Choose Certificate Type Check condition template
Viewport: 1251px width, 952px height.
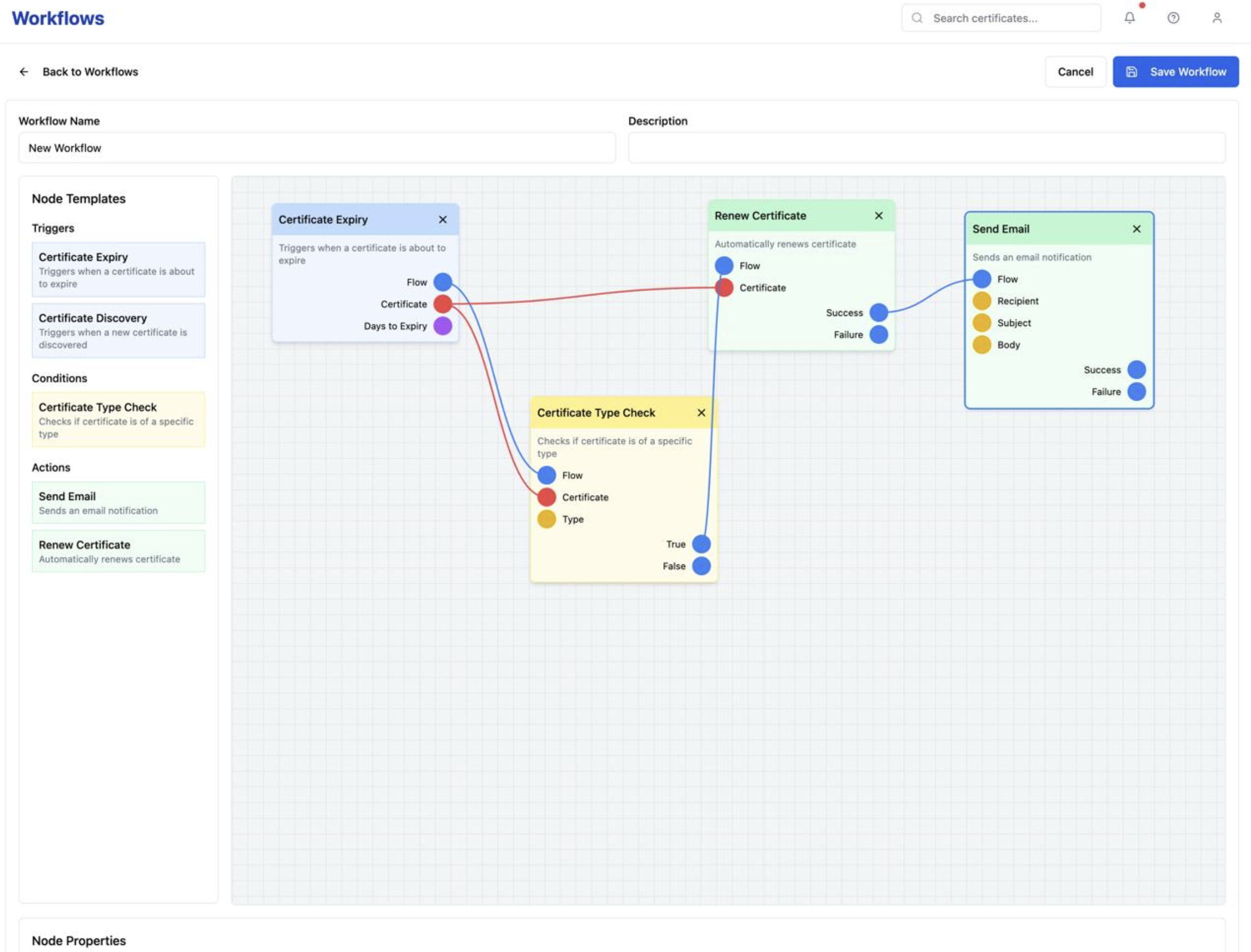click(118, 420)
